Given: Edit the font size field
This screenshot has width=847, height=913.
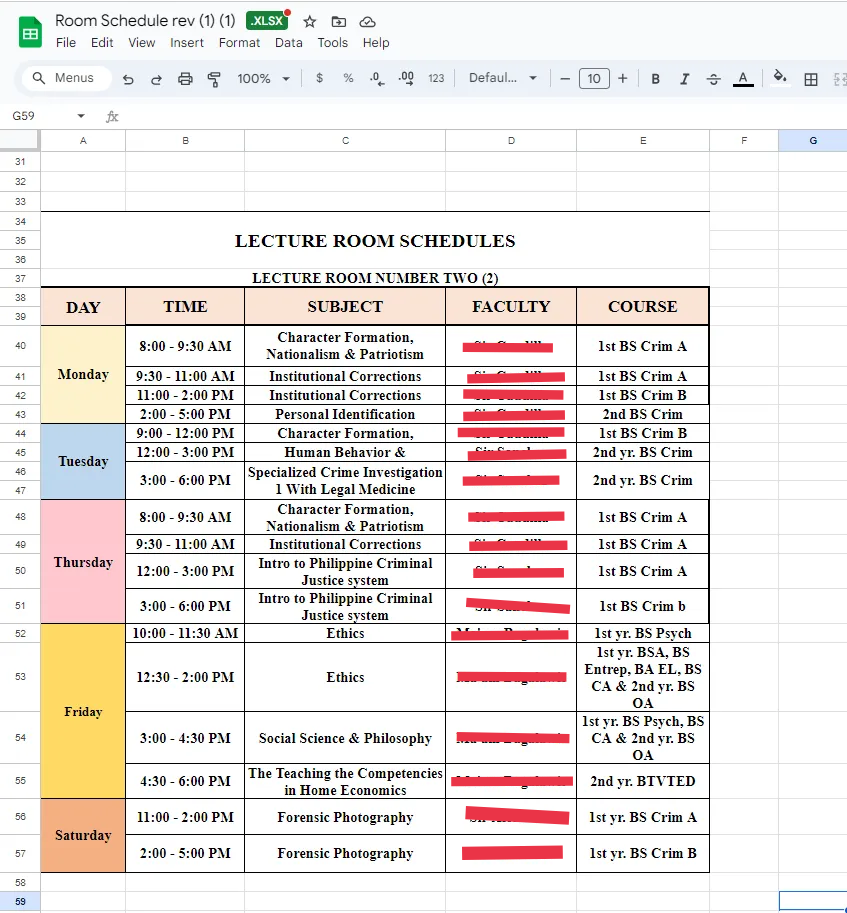Looking at the screenshot, I should click(x=594, y=79).
